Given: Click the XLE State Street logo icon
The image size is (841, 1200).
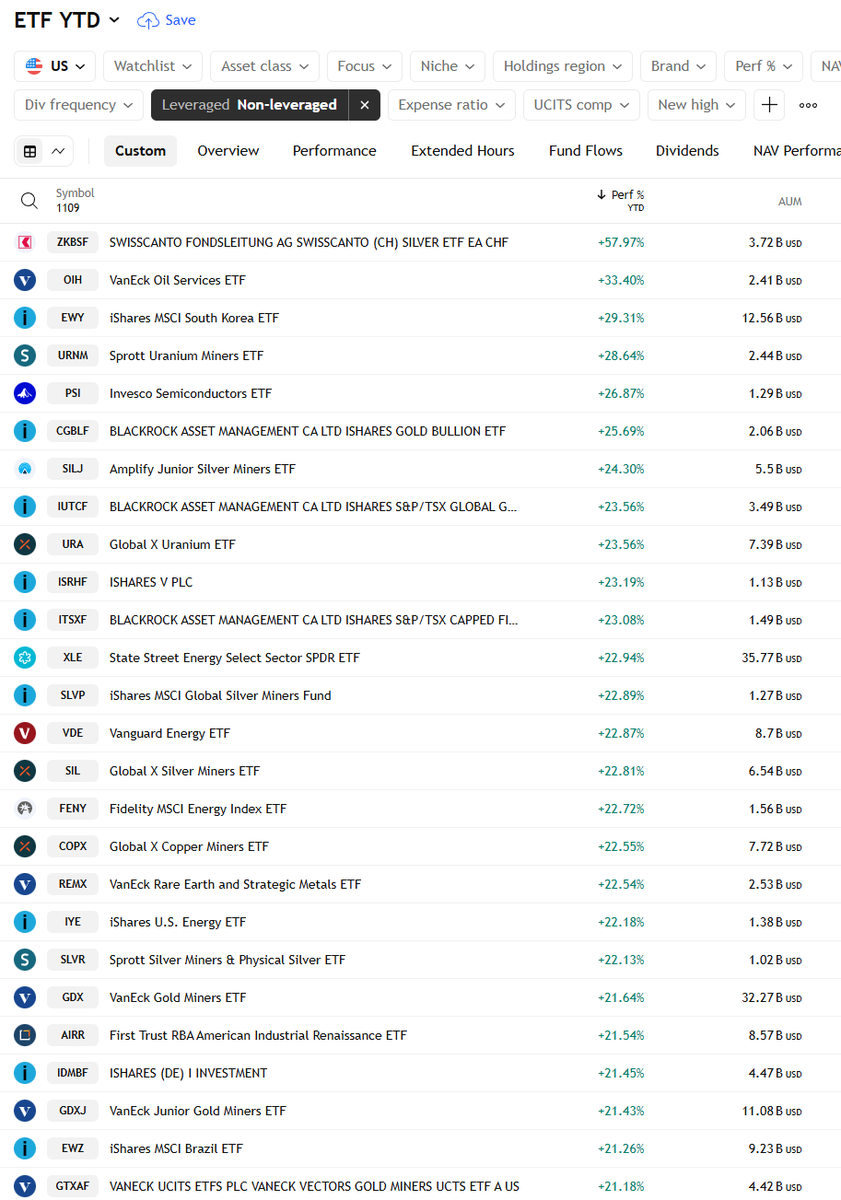Looking at the screenshot, I should click(25, 658).
